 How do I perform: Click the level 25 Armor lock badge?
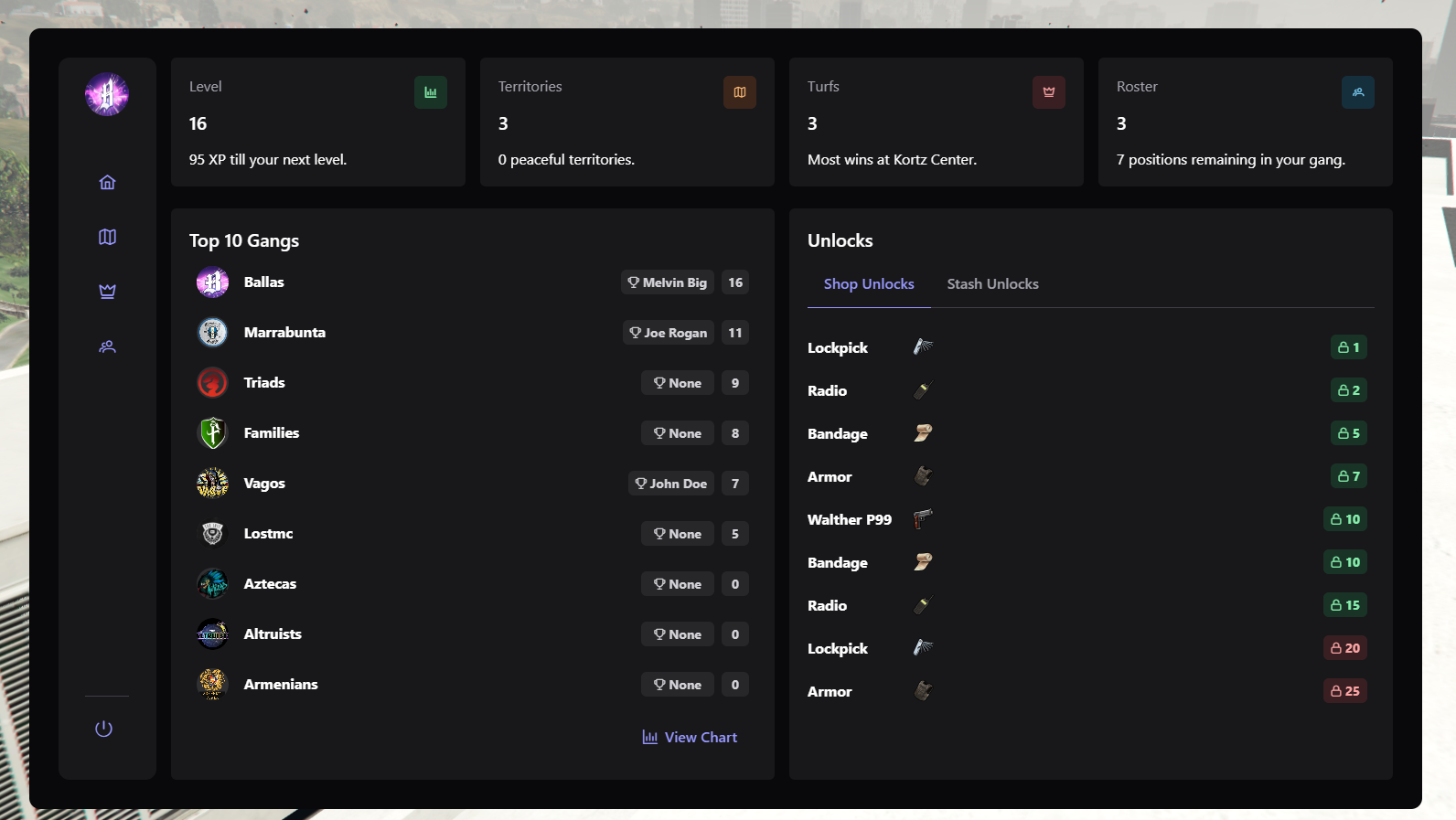1344,691
